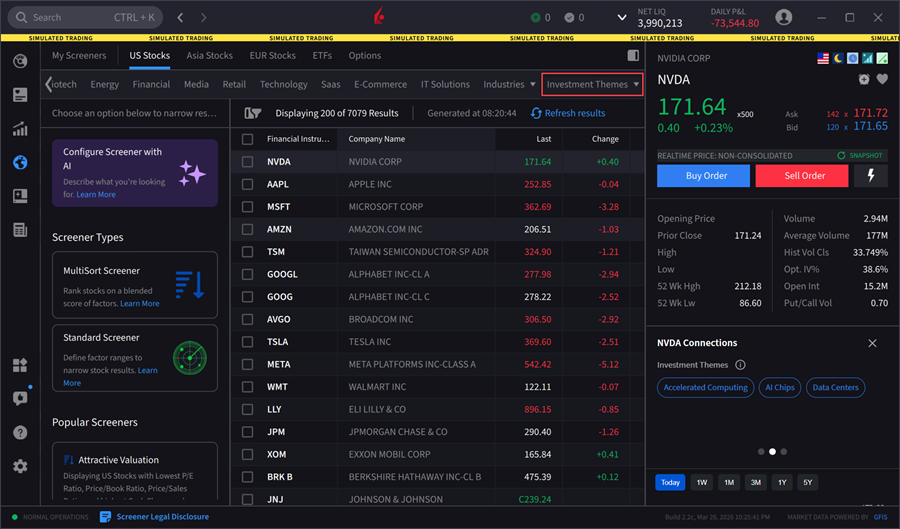
Task: Click the user account profile icon
Action: (784, 17)
